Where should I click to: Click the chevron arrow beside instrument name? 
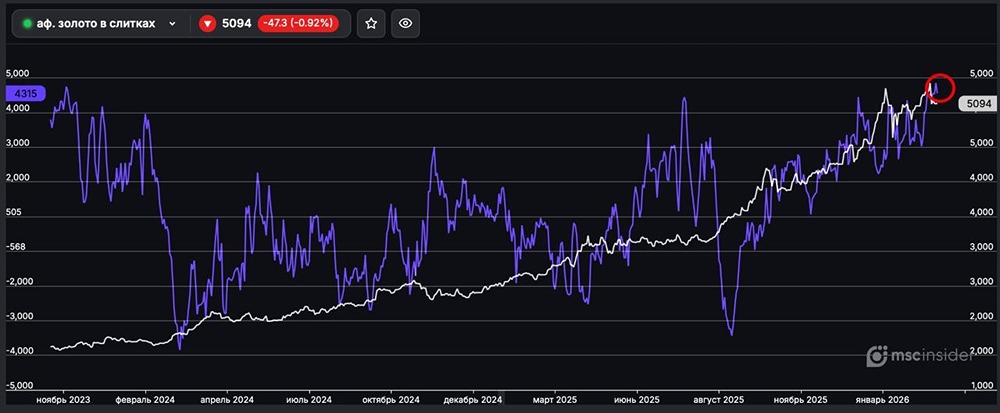pyautogui.click(x=173, y=23)
